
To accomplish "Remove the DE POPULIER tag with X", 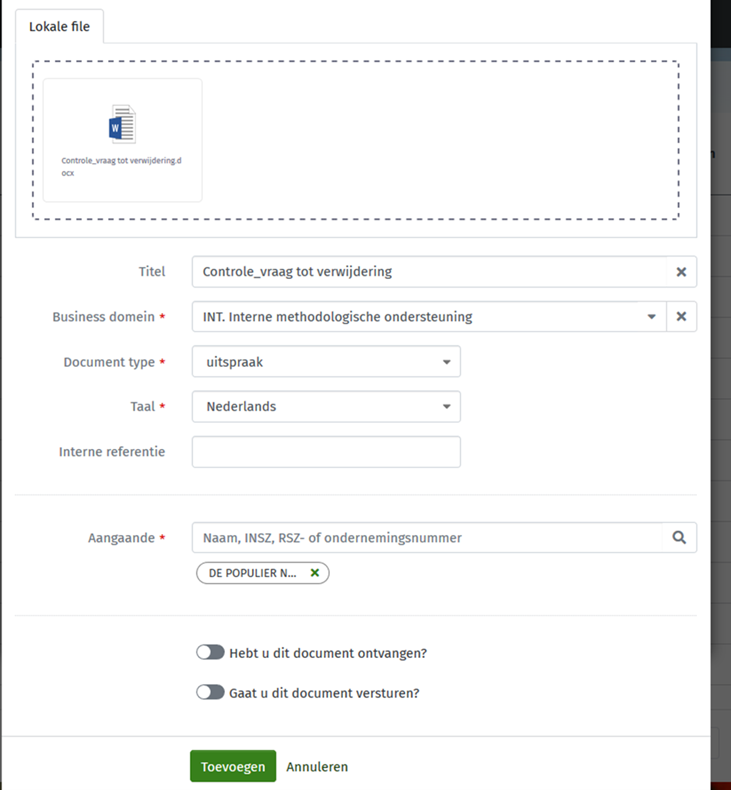I will pyautogui.click(x=315, y=573).
